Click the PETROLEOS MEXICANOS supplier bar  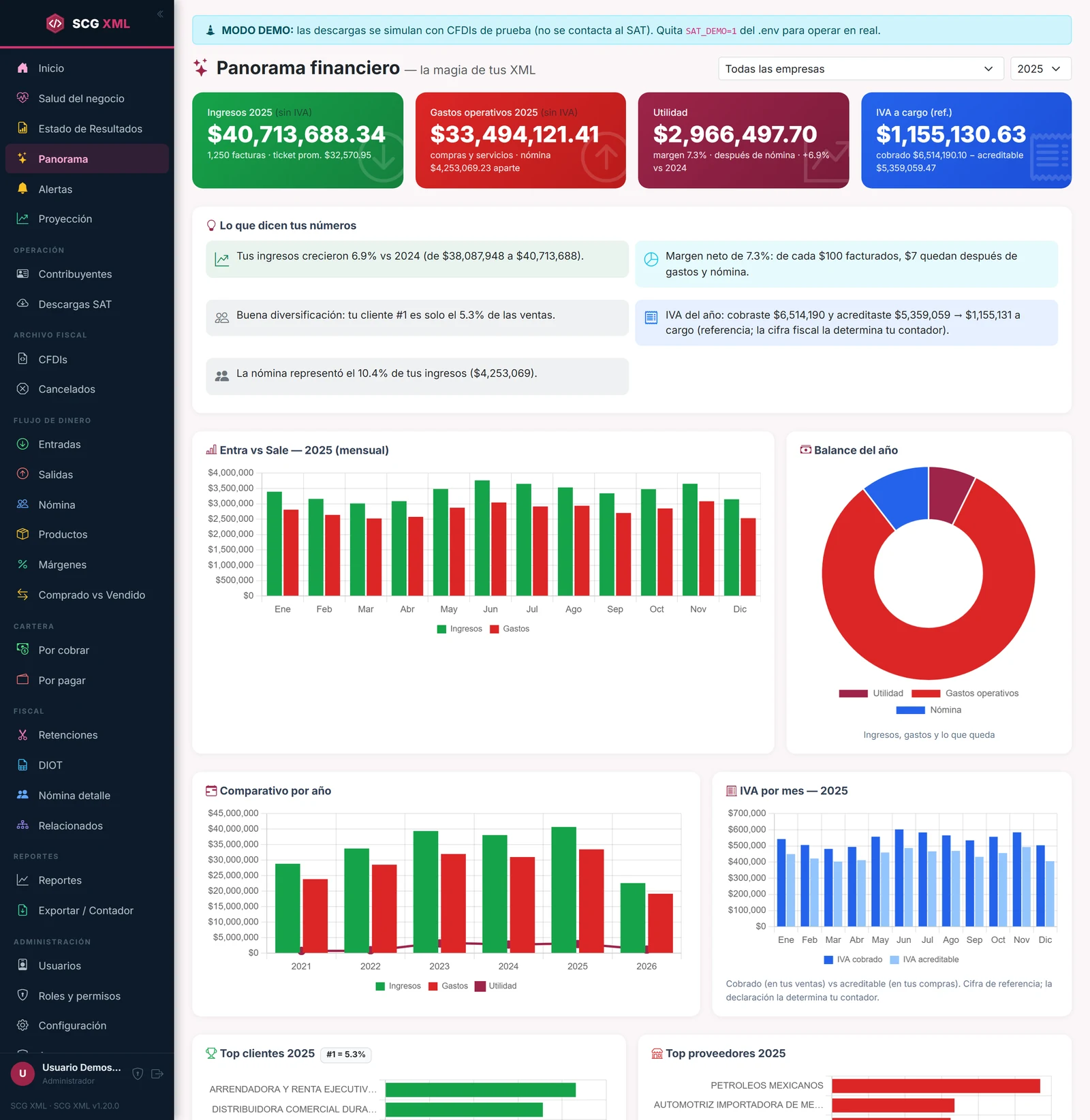[x=936, y=1085]
